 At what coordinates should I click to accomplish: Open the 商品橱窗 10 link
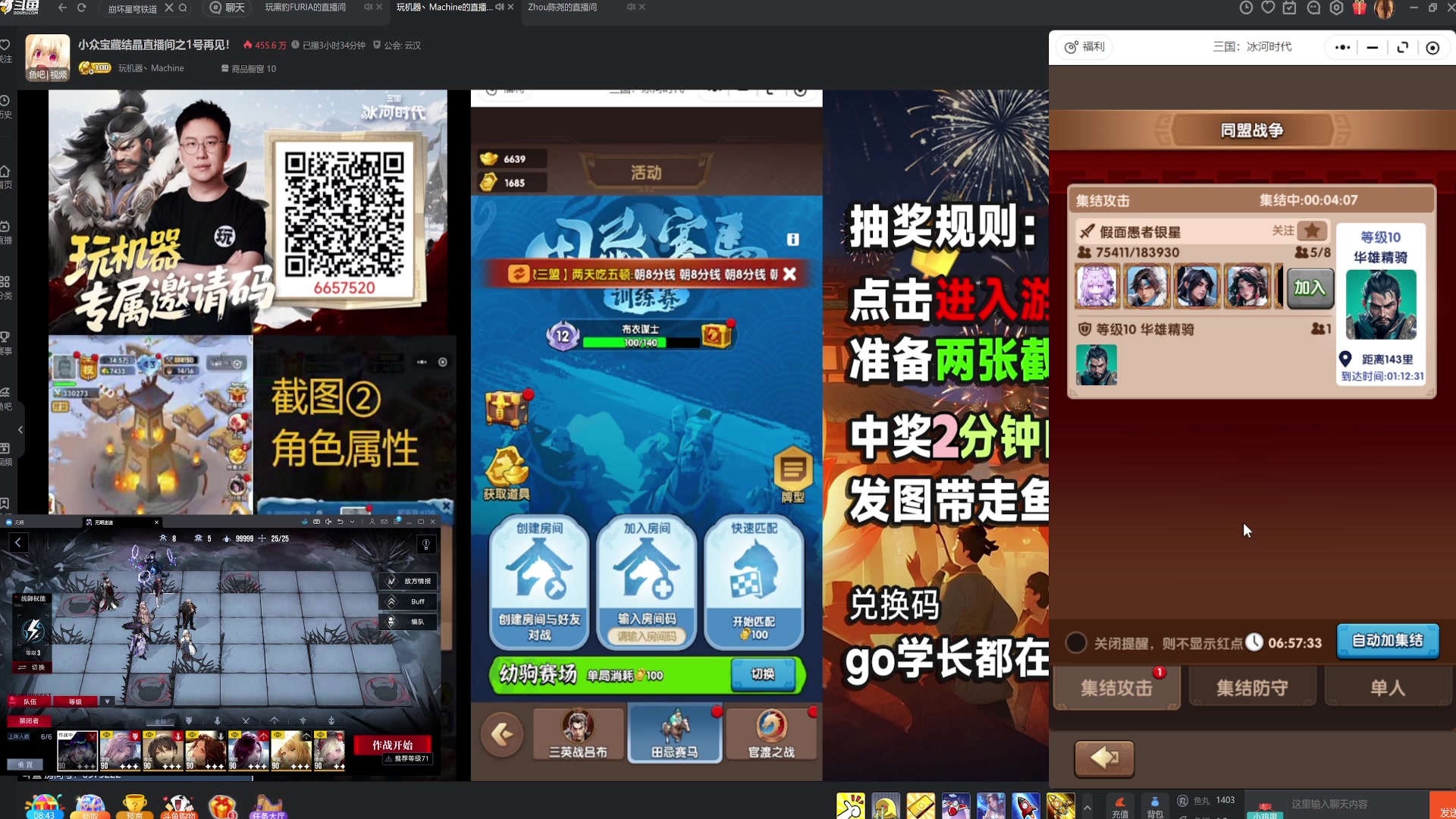[x=249, y=68]
